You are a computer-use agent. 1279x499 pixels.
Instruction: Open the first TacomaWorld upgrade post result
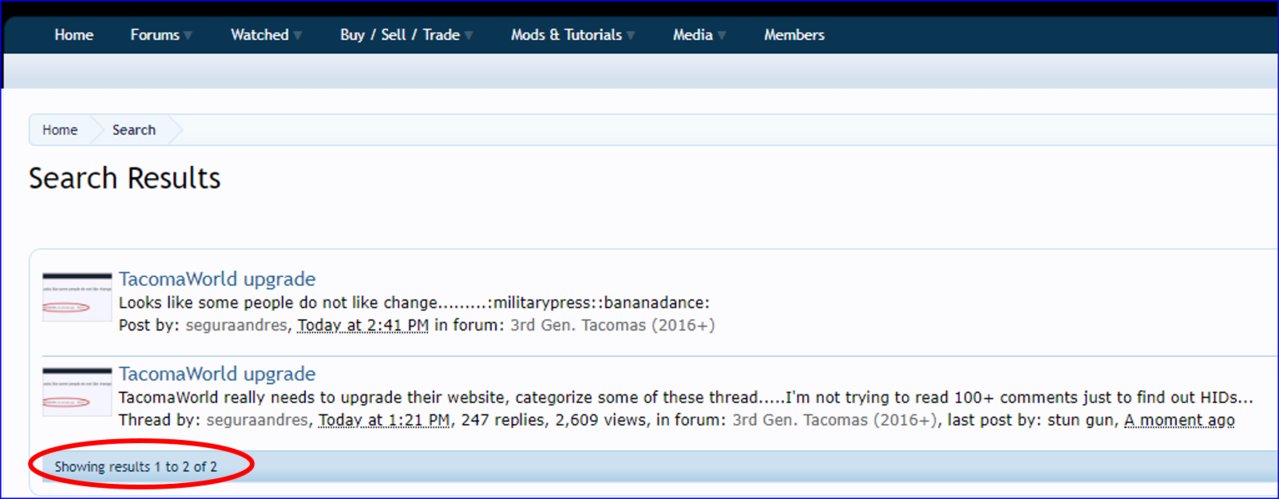pos(217,279)
